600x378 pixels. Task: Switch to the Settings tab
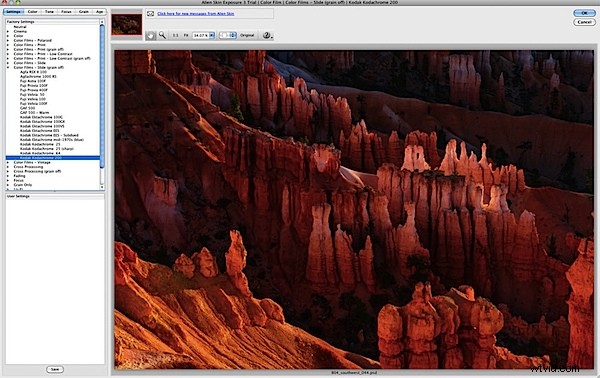(x=13, y=12)
